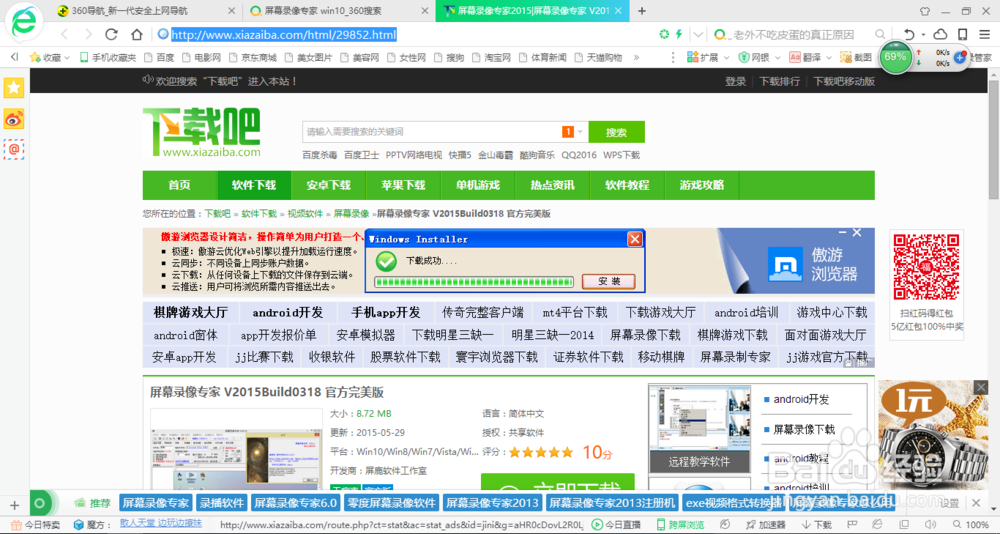The width and height of the screenshot is (1000, 534).
Task: Close the Windows Installer popup with red X
Action: pyautogui.click(x=635, y=239)
